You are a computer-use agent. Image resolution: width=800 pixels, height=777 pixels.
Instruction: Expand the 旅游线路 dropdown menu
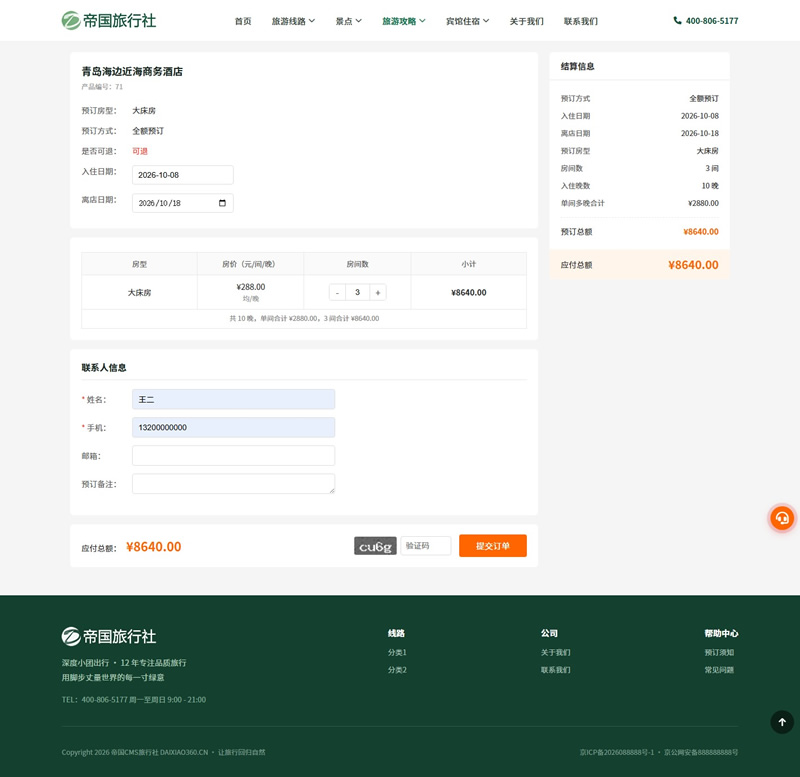pyautogui.click(x=293, y=21)
